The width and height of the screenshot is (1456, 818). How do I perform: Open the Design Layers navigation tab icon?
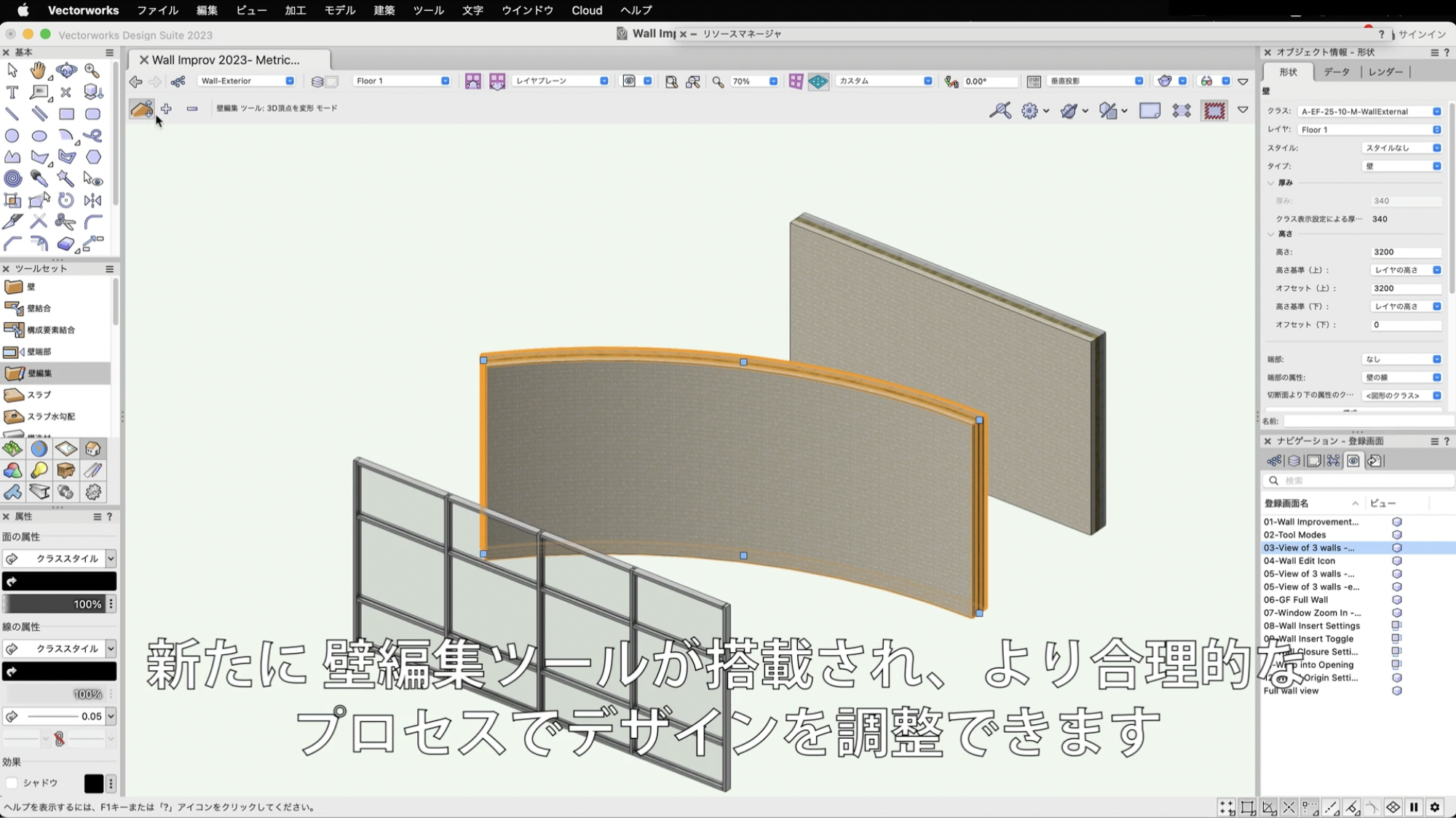point(1294,461)
